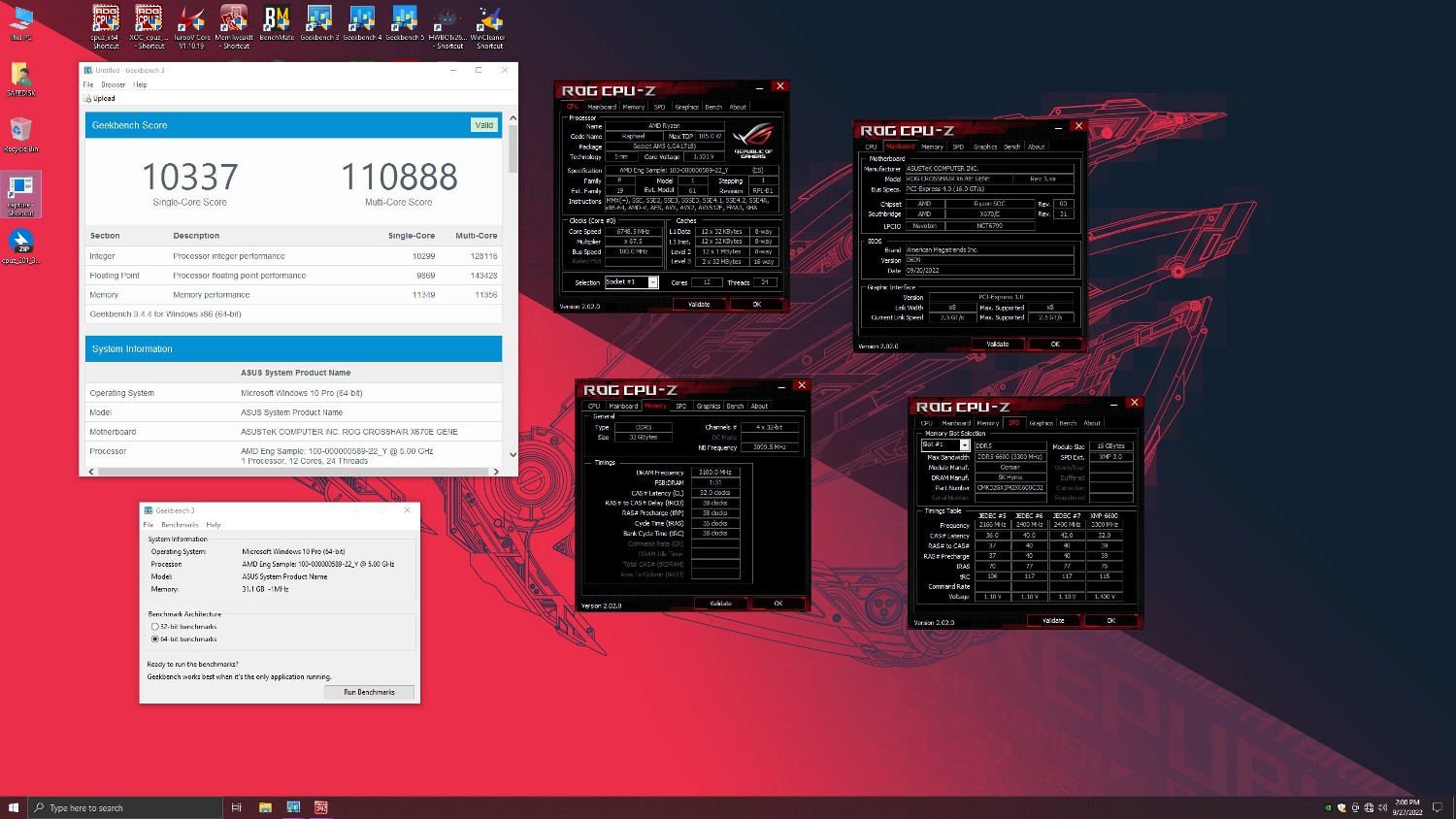Select the capture shortcut desktop icon

21,195
